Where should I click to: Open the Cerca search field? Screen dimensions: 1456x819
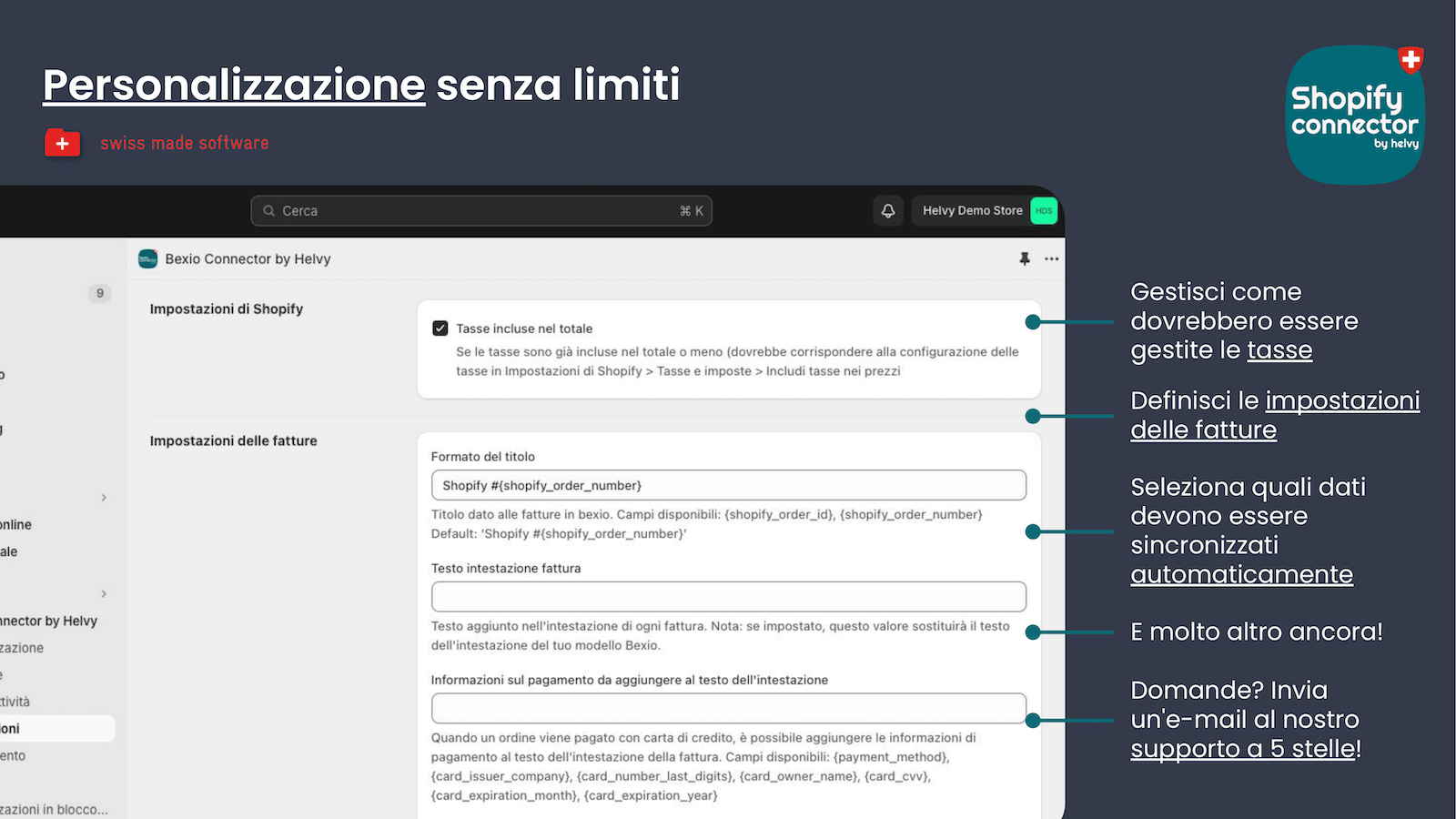[481, 211]
